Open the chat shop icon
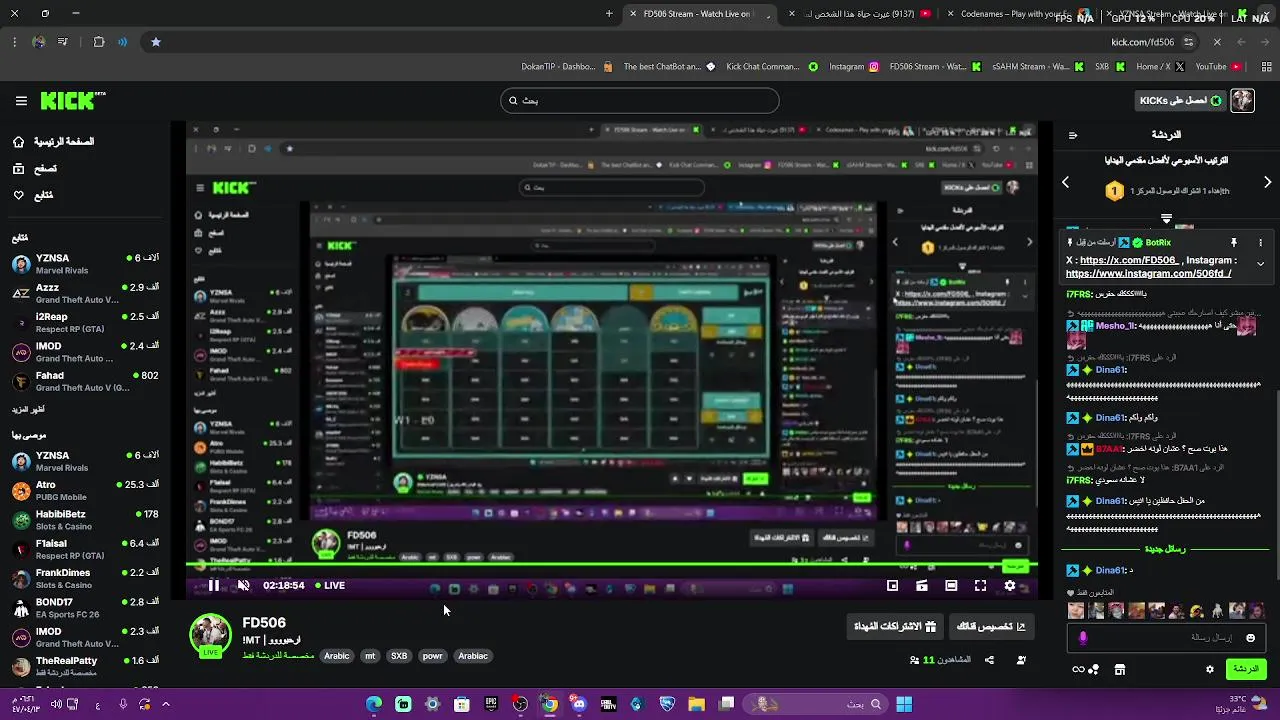Viewport: 1280px width, 720px height. [x=1120, y=670]
